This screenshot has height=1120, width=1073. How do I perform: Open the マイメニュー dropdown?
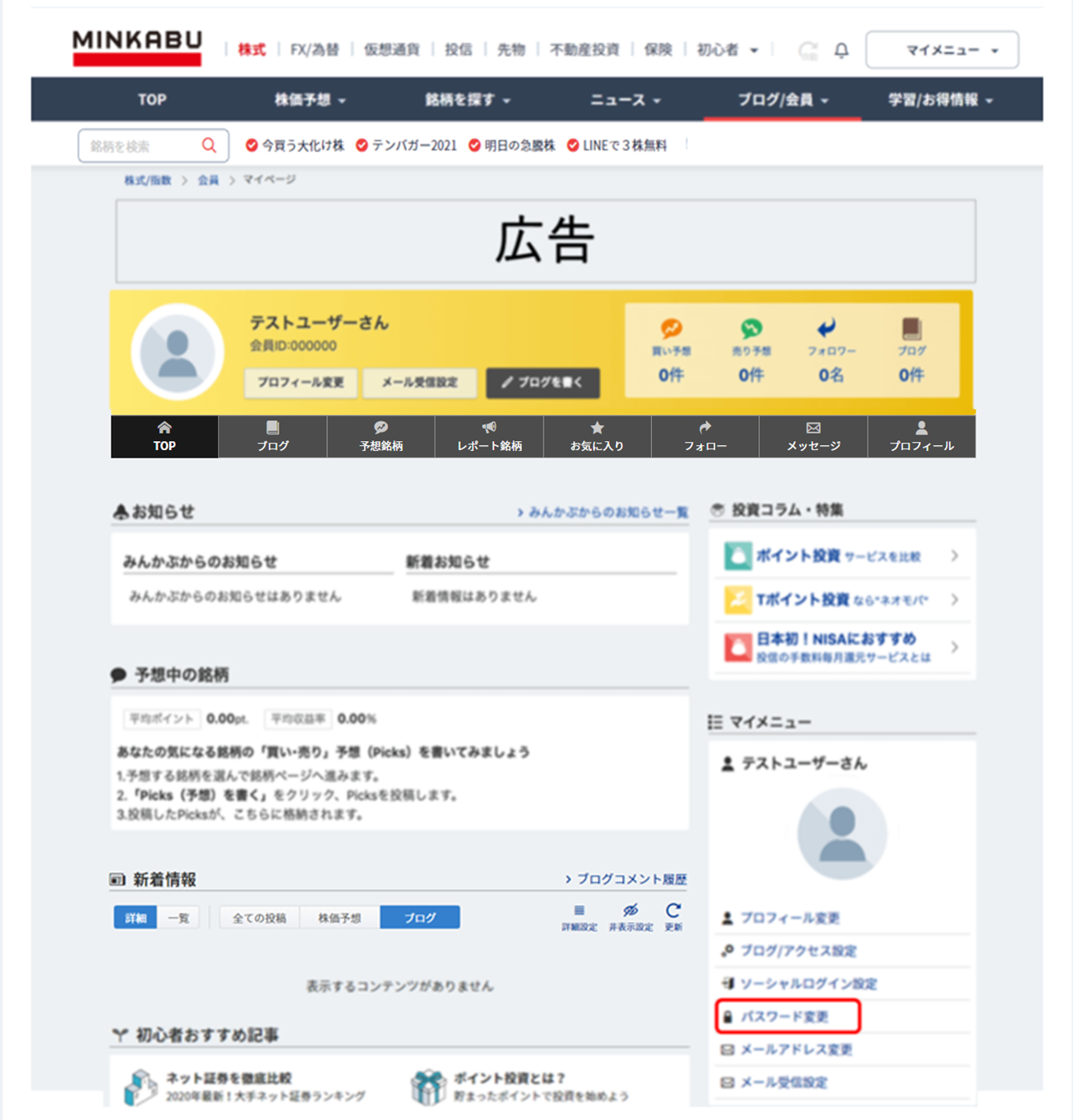pos(942,50)
